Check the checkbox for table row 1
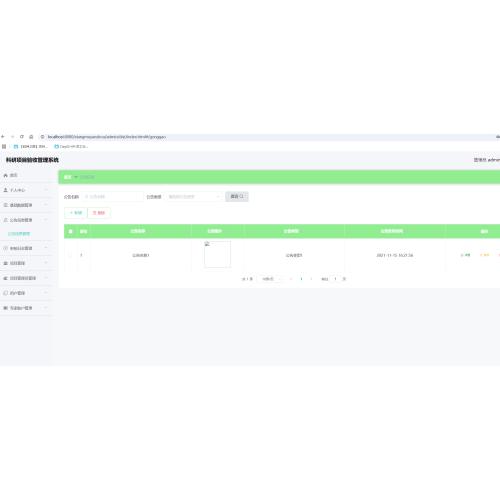The image size is (500, 500). (70, 255)
